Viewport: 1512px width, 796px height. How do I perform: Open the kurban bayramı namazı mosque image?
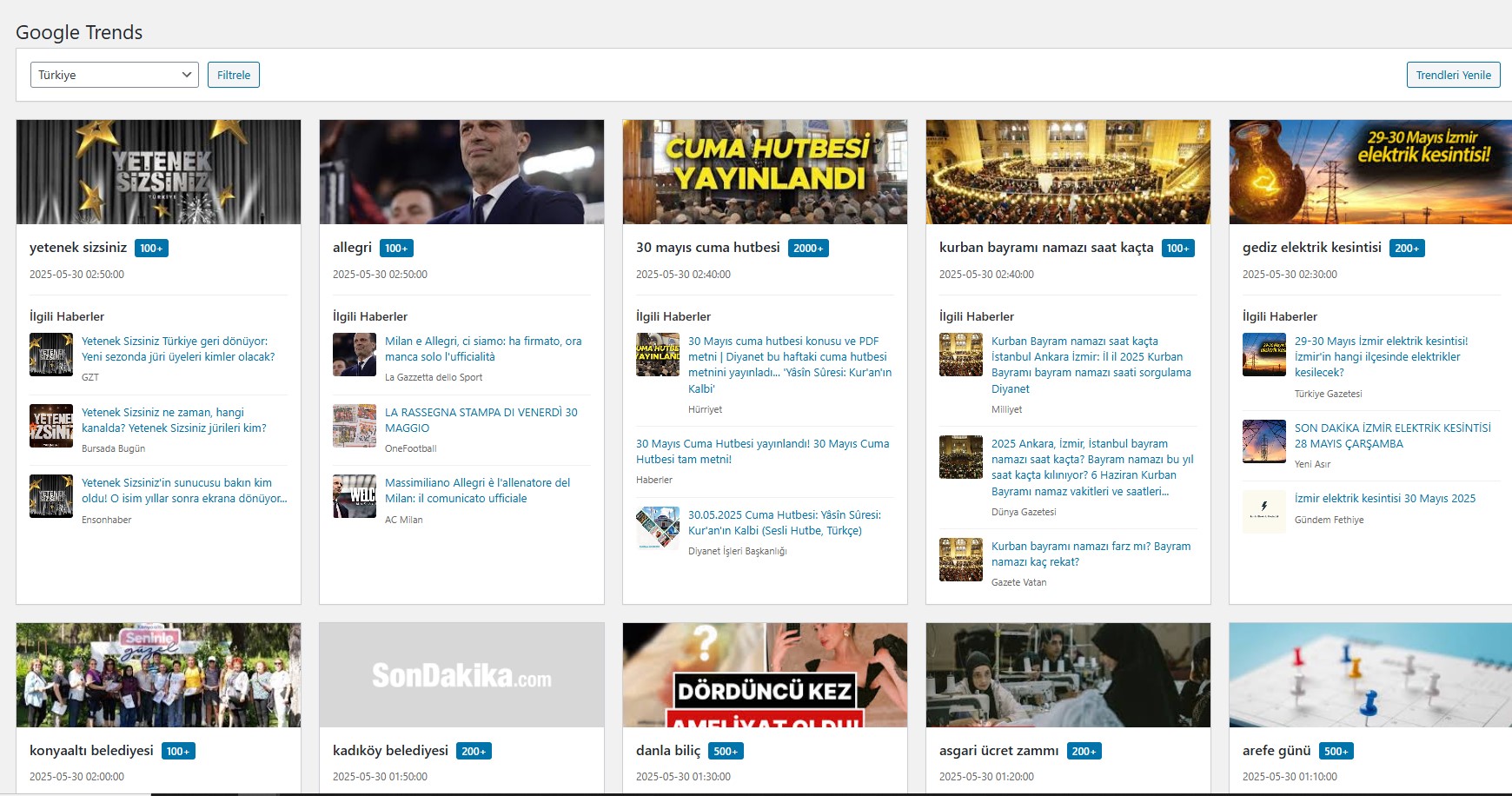1068,172
